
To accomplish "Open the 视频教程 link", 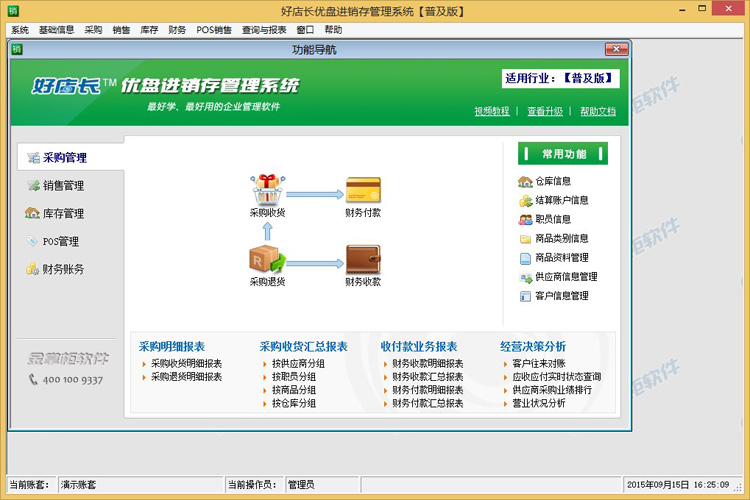I will 492,111.
